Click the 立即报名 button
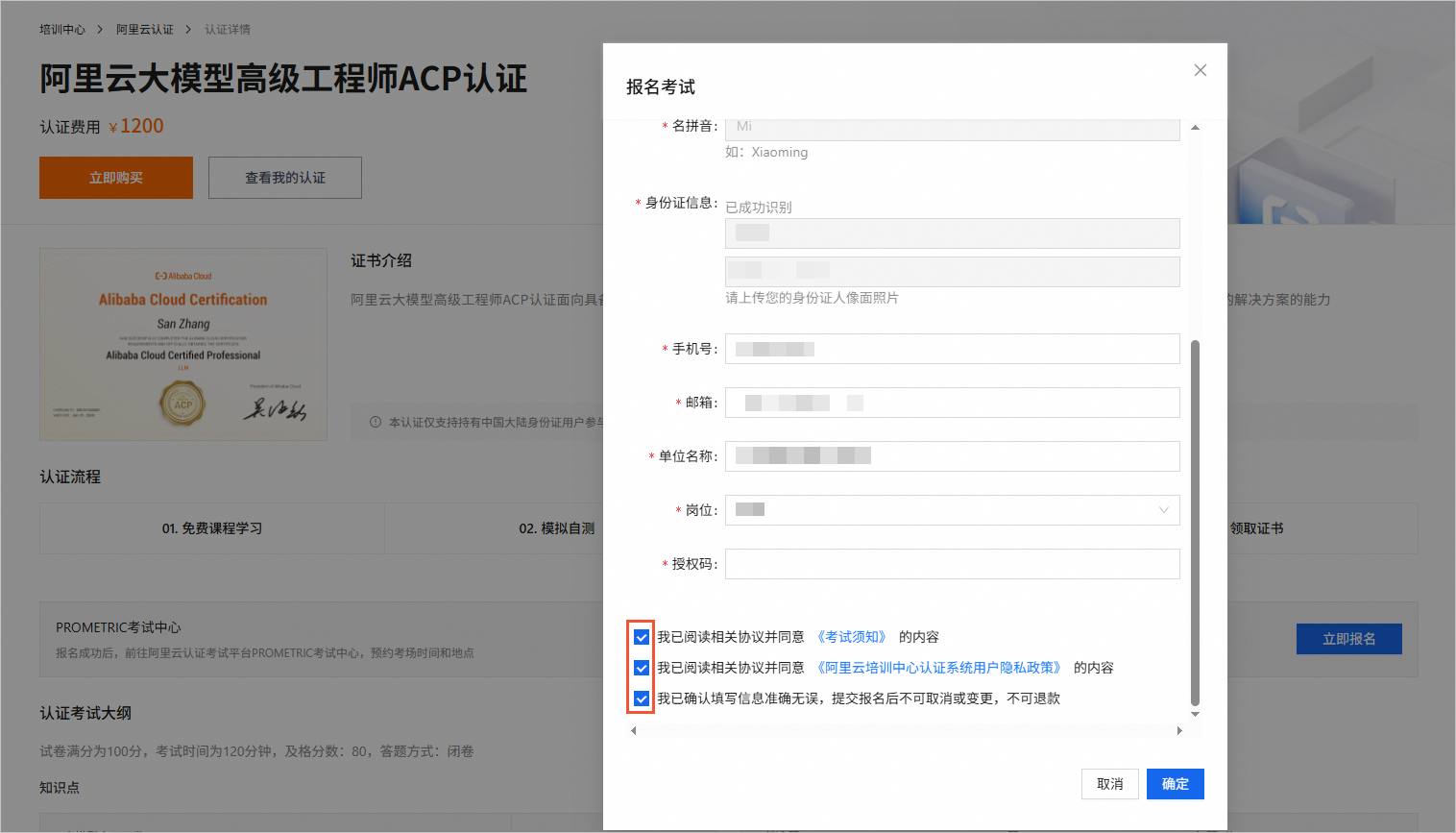The image size is (1456, 833). pos(1348,639)
